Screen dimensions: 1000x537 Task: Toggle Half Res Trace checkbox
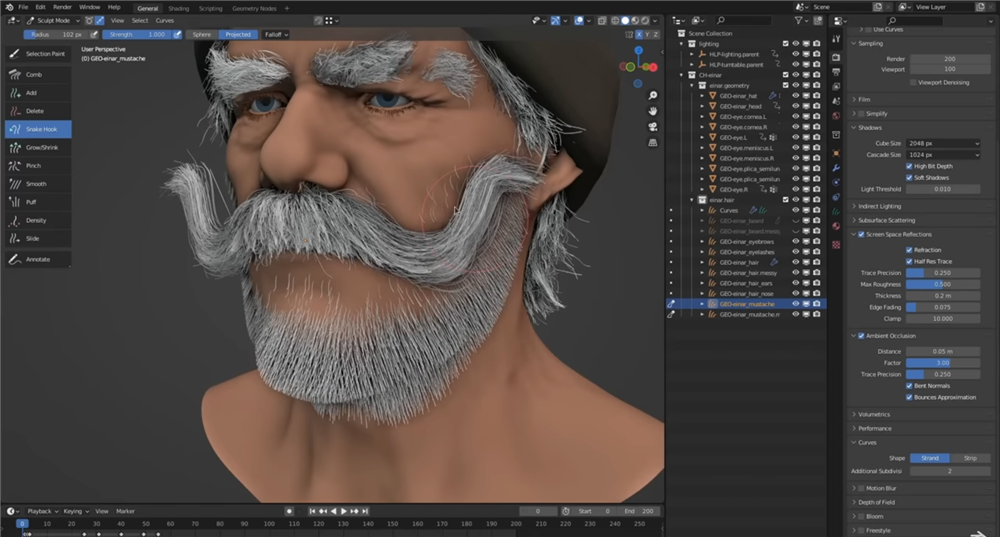[909, 261]
